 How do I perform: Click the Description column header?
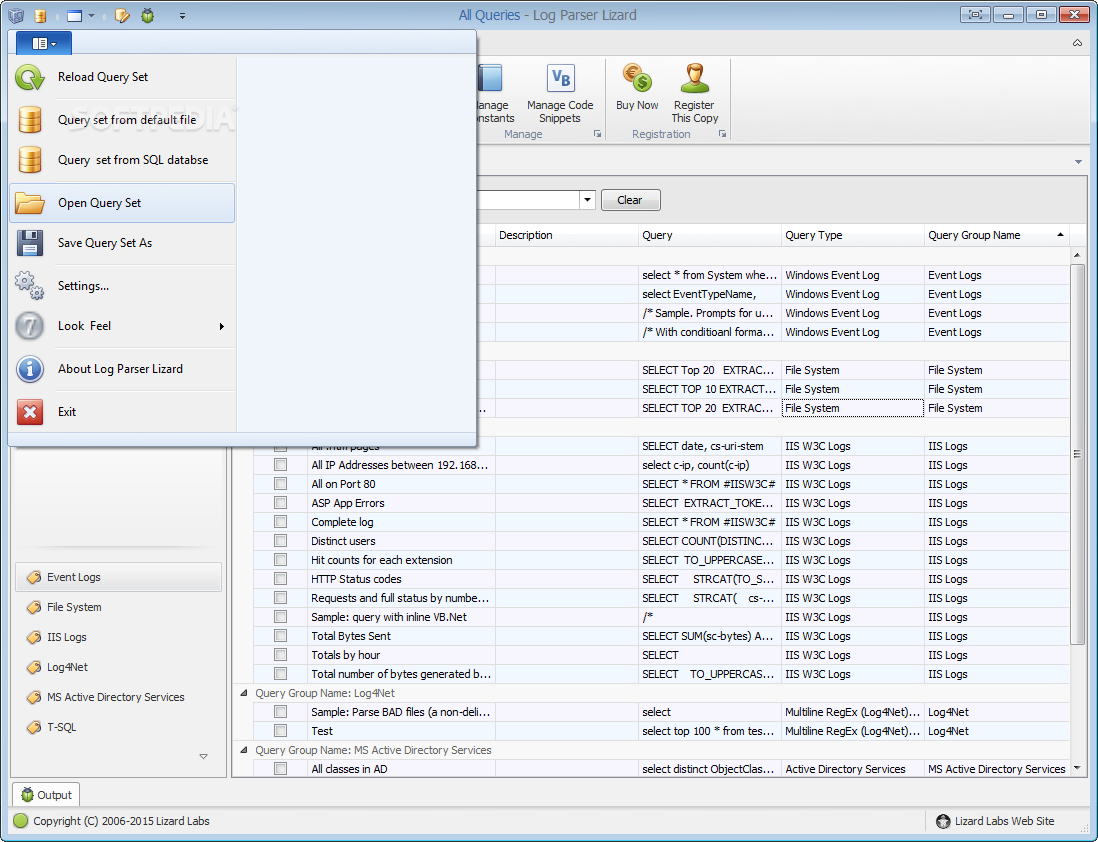click(x=567, y=235)
